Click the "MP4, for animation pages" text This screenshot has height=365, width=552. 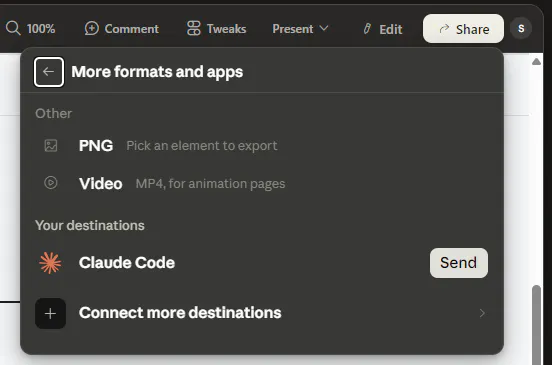tap(210, 183)
